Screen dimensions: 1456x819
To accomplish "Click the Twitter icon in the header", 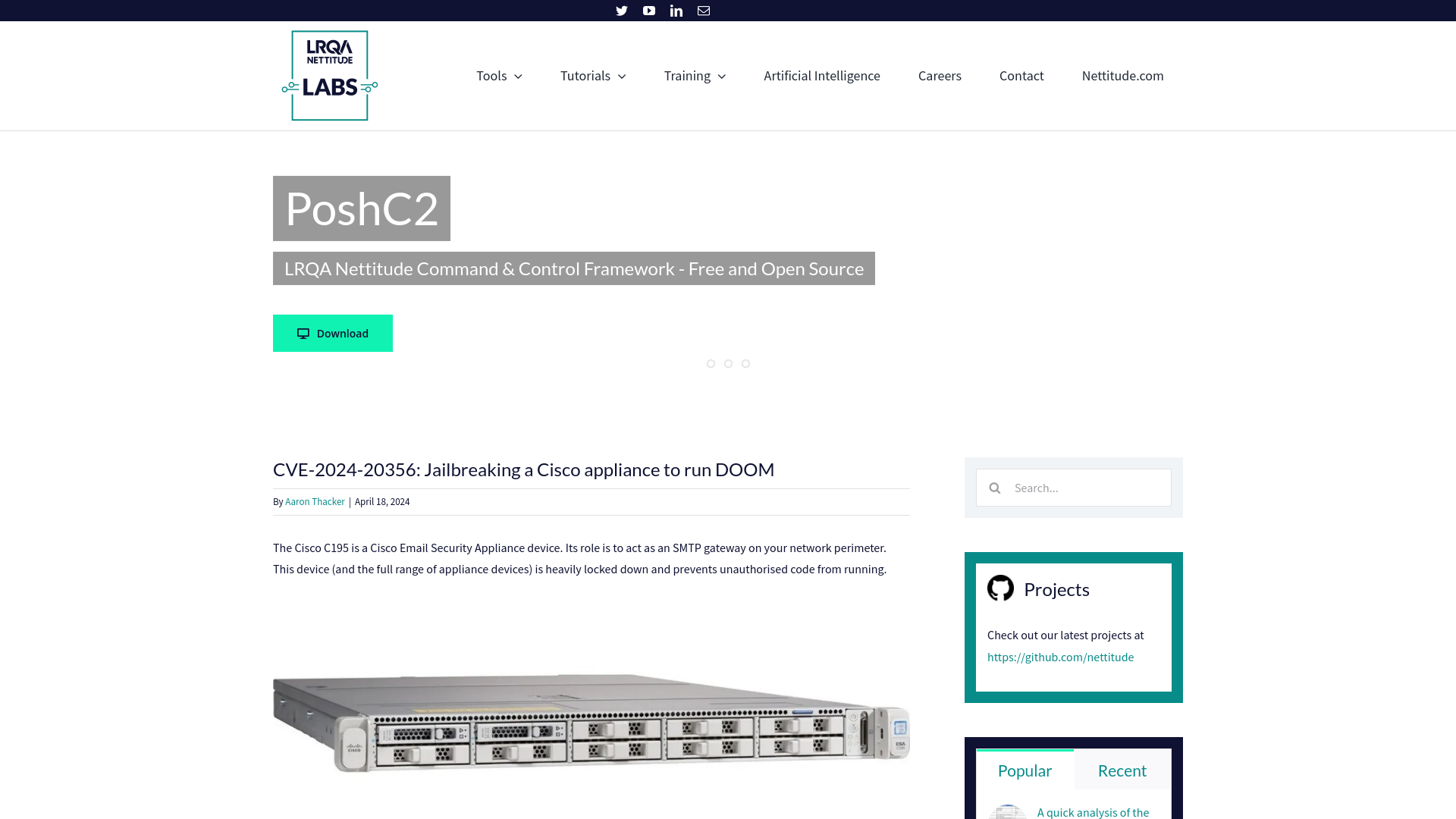I will coord(621,10).
